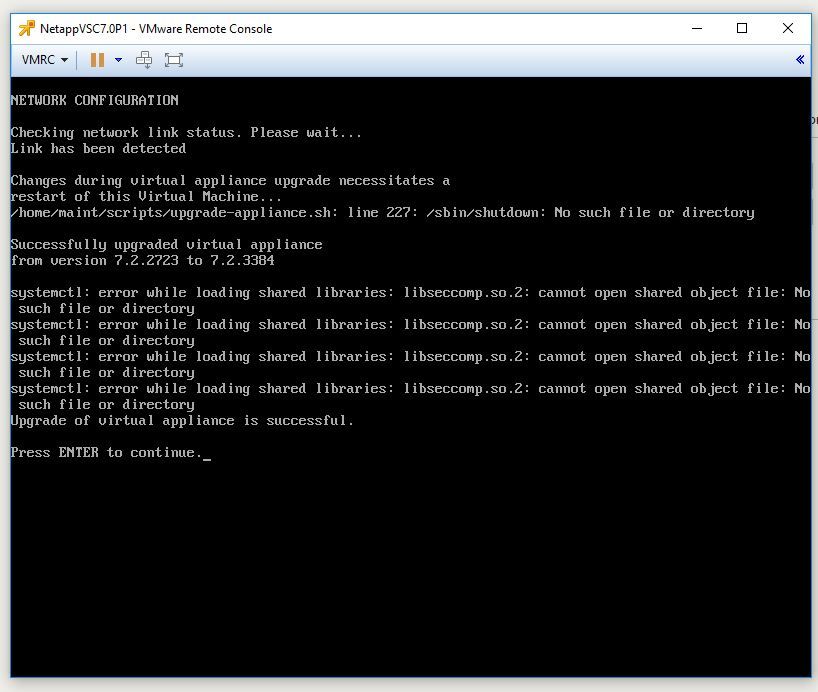818x692 pixels.
Task: Click the upgrade-appliance.sh shutdown error line
Action: (382, 212)
